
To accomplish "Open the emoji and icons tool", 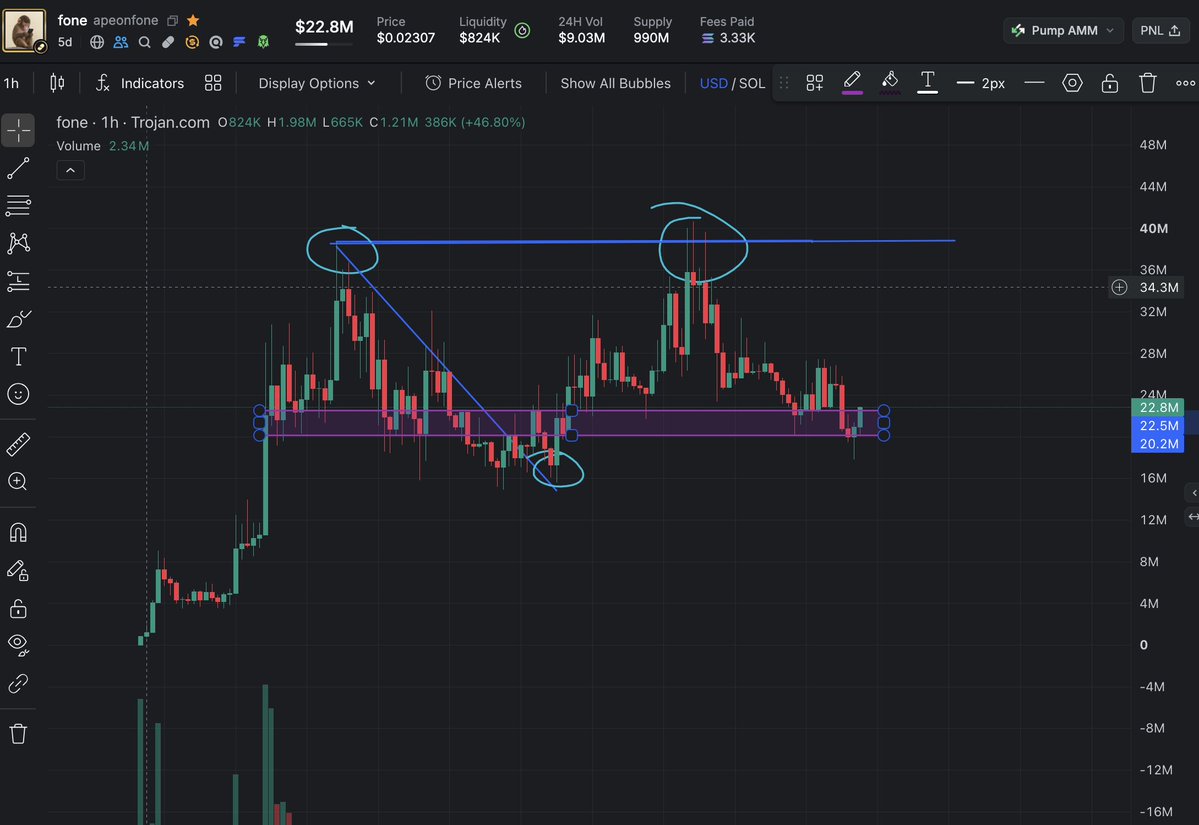I will pos(18,394).
